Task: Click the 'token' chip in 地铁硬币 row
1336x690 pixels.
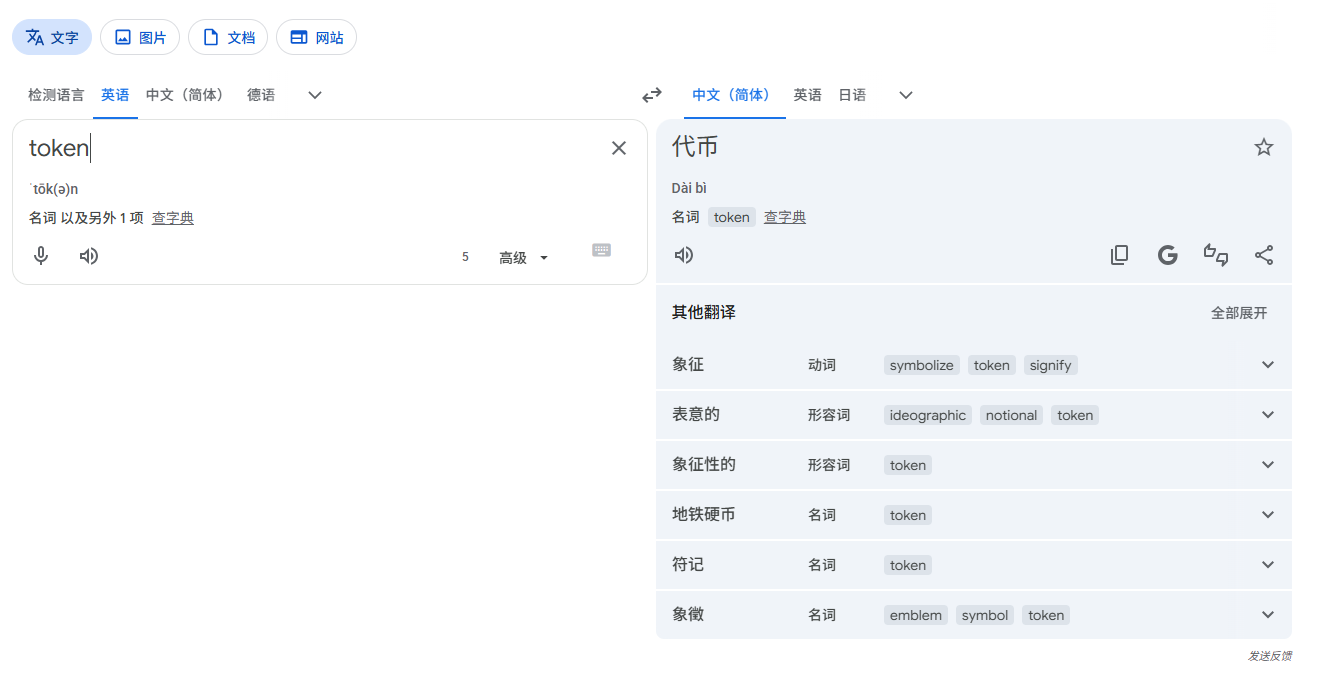Action: coord(908,515)
